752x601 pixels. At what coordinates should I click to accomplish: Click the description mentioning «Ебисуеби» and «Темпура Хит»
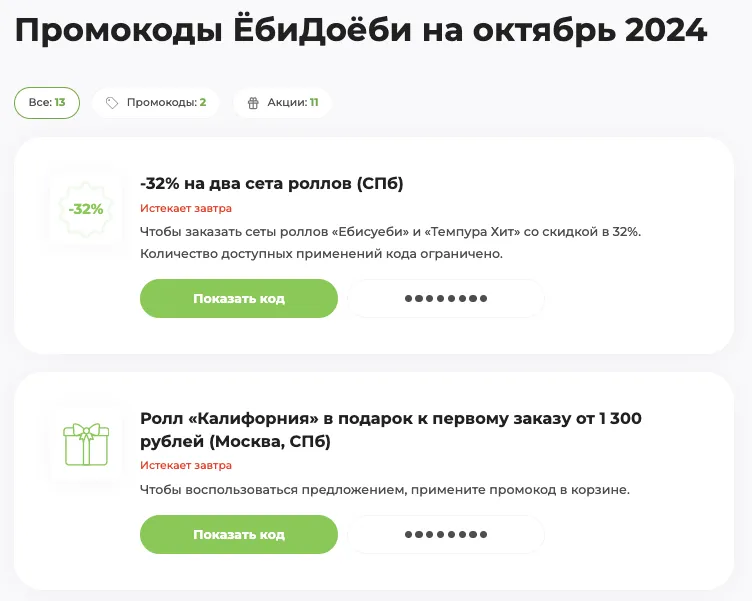[390, 232]
